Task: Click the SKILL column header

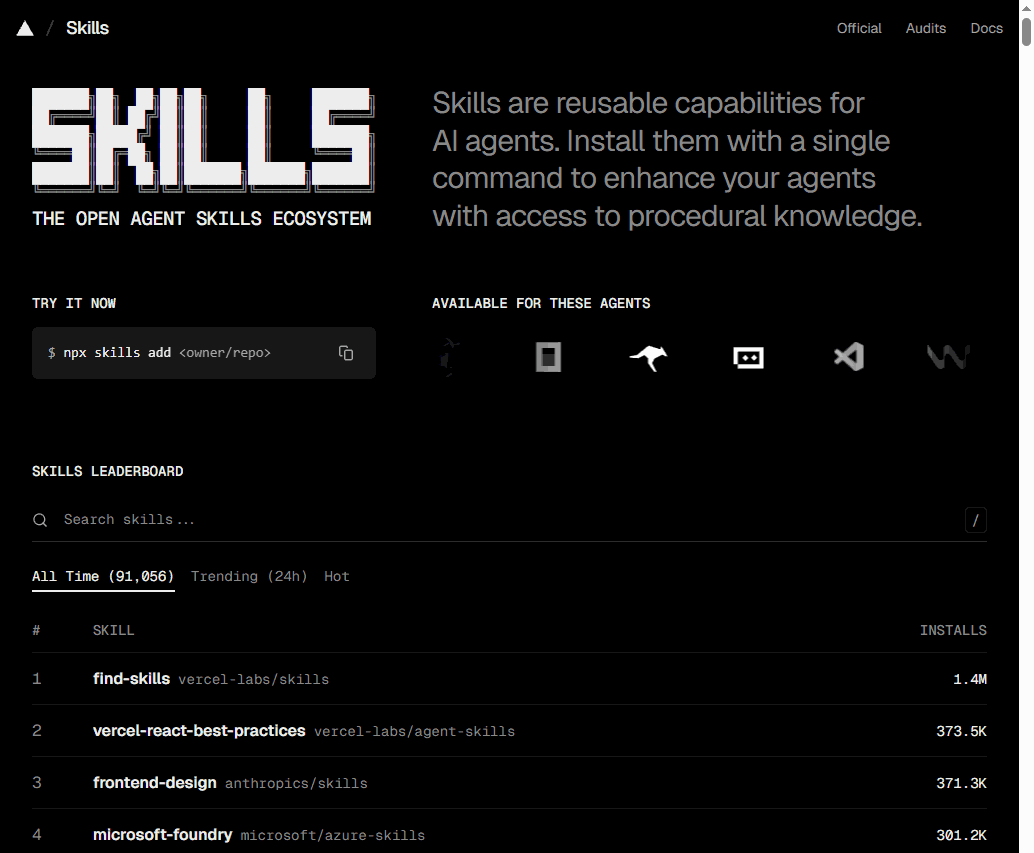Action: (x=113, y=631)
